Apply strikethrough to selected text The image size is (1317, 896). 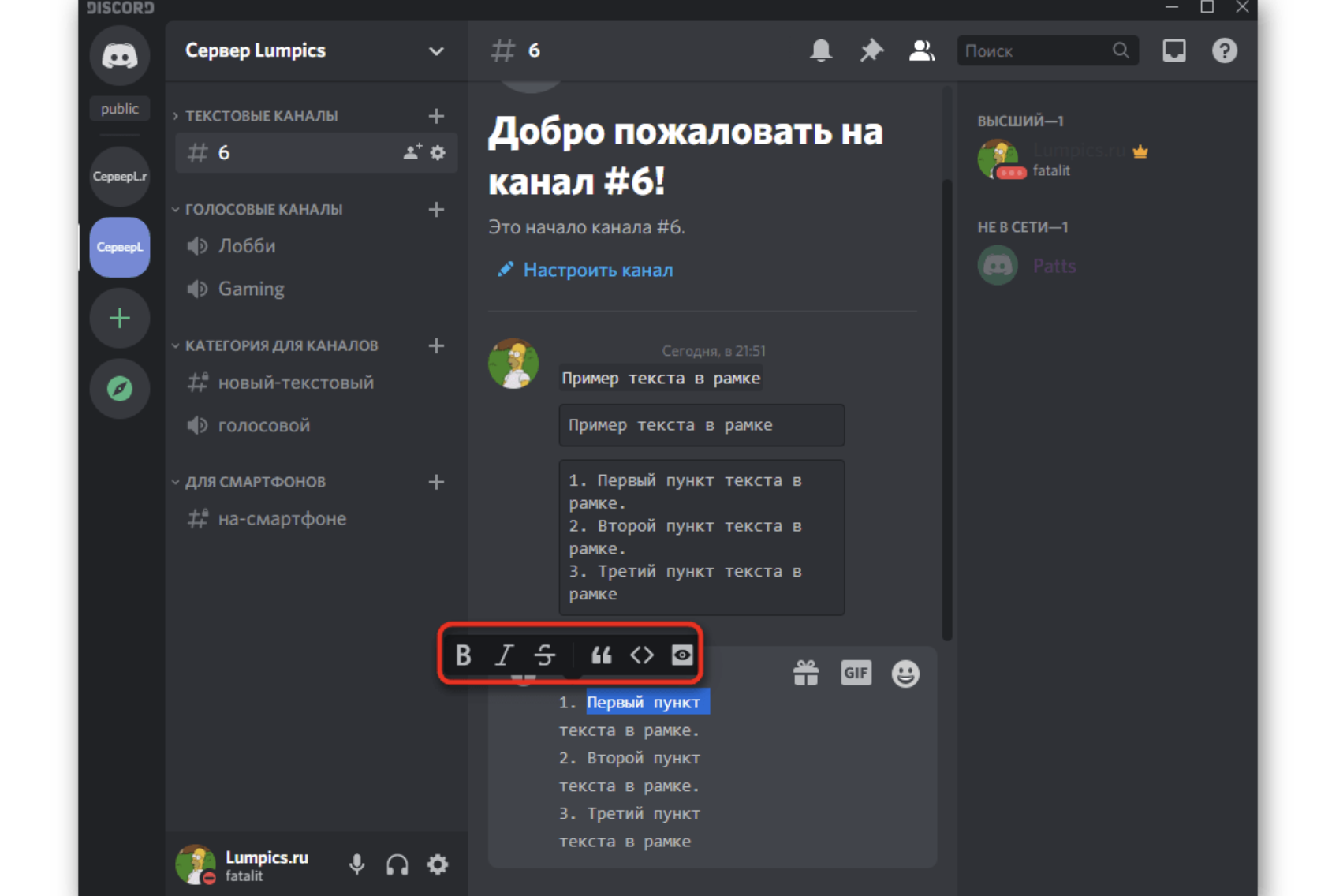click(544, 655)
